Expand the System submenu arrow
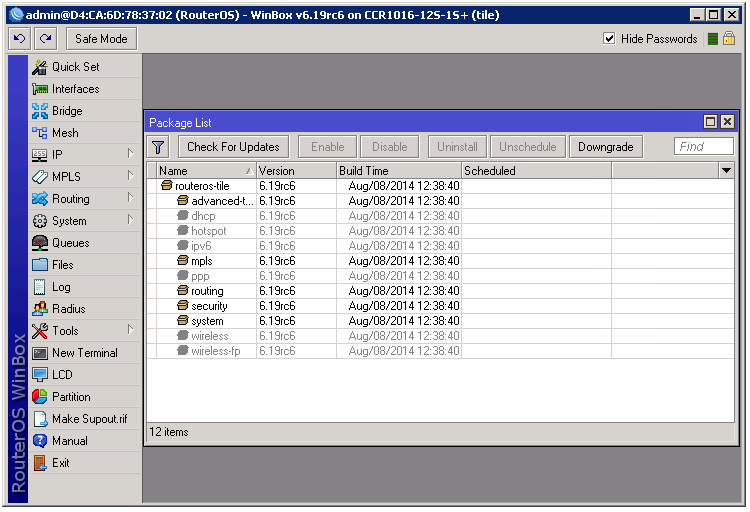 coord(130,220)
